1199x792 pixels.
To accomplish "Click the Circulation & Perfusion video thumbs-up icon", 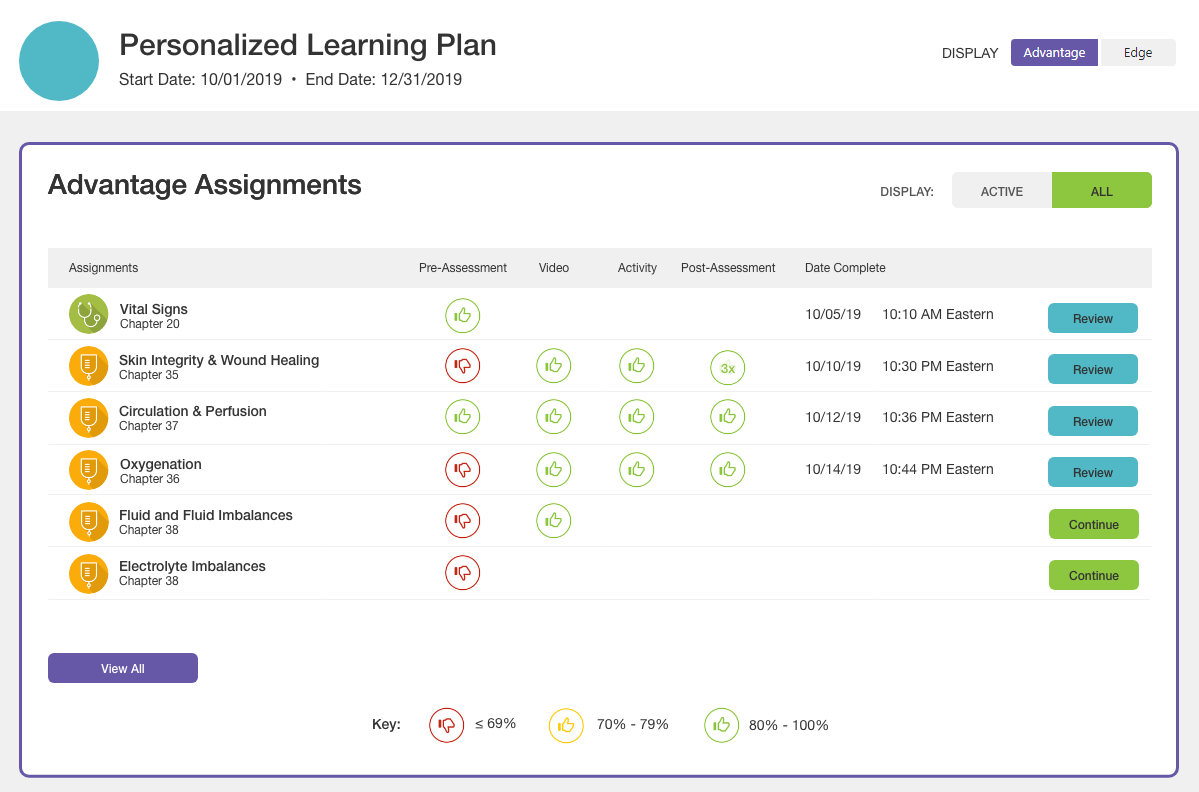I will pos(554,417).
